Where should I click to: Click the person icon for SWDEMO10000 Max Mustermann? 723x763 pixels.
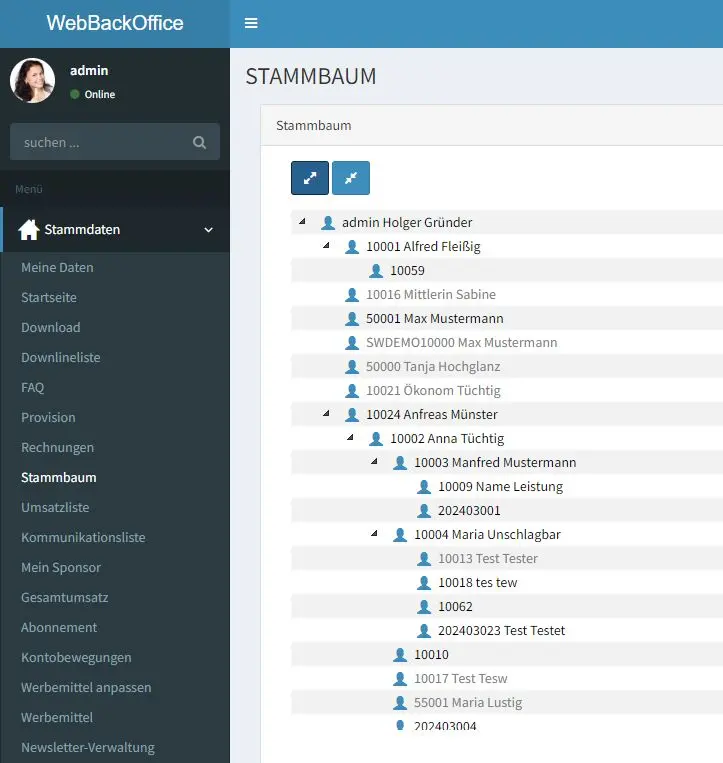pos(352,343)
